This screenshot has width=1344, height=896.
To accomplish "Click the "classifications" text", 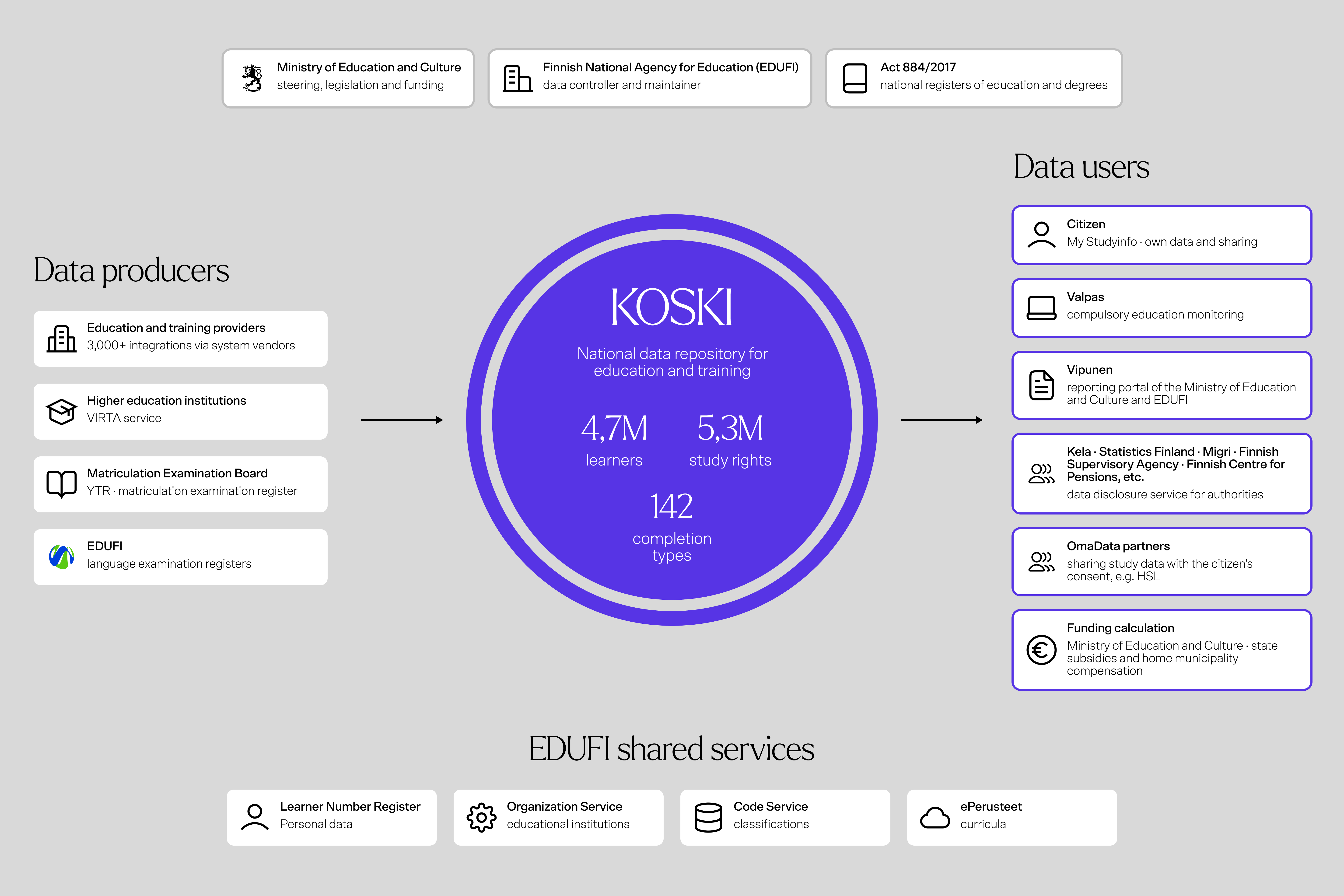I will point(771,824).
